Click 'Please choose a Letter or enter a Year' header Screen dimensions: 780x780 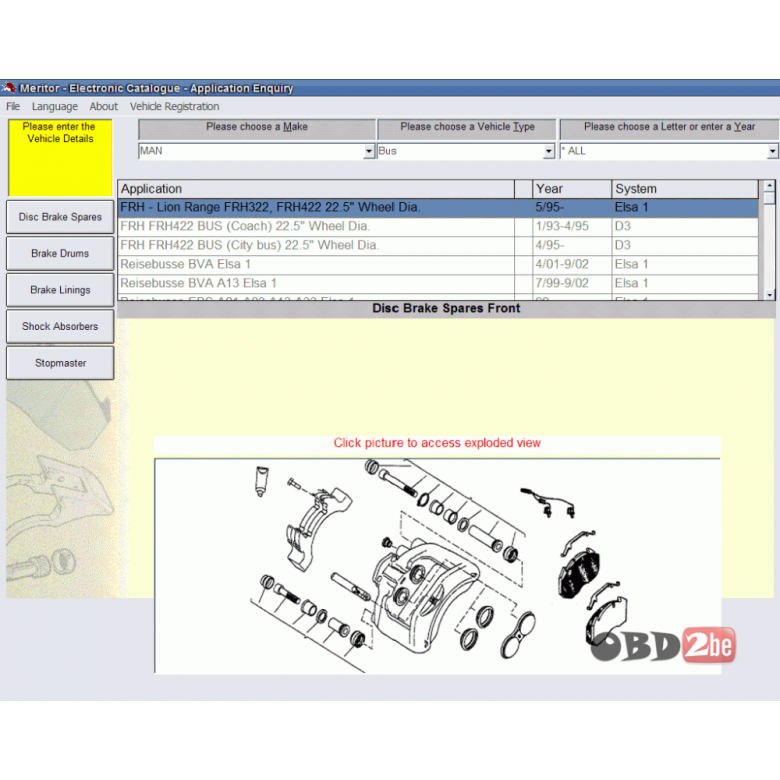point(669,128)
